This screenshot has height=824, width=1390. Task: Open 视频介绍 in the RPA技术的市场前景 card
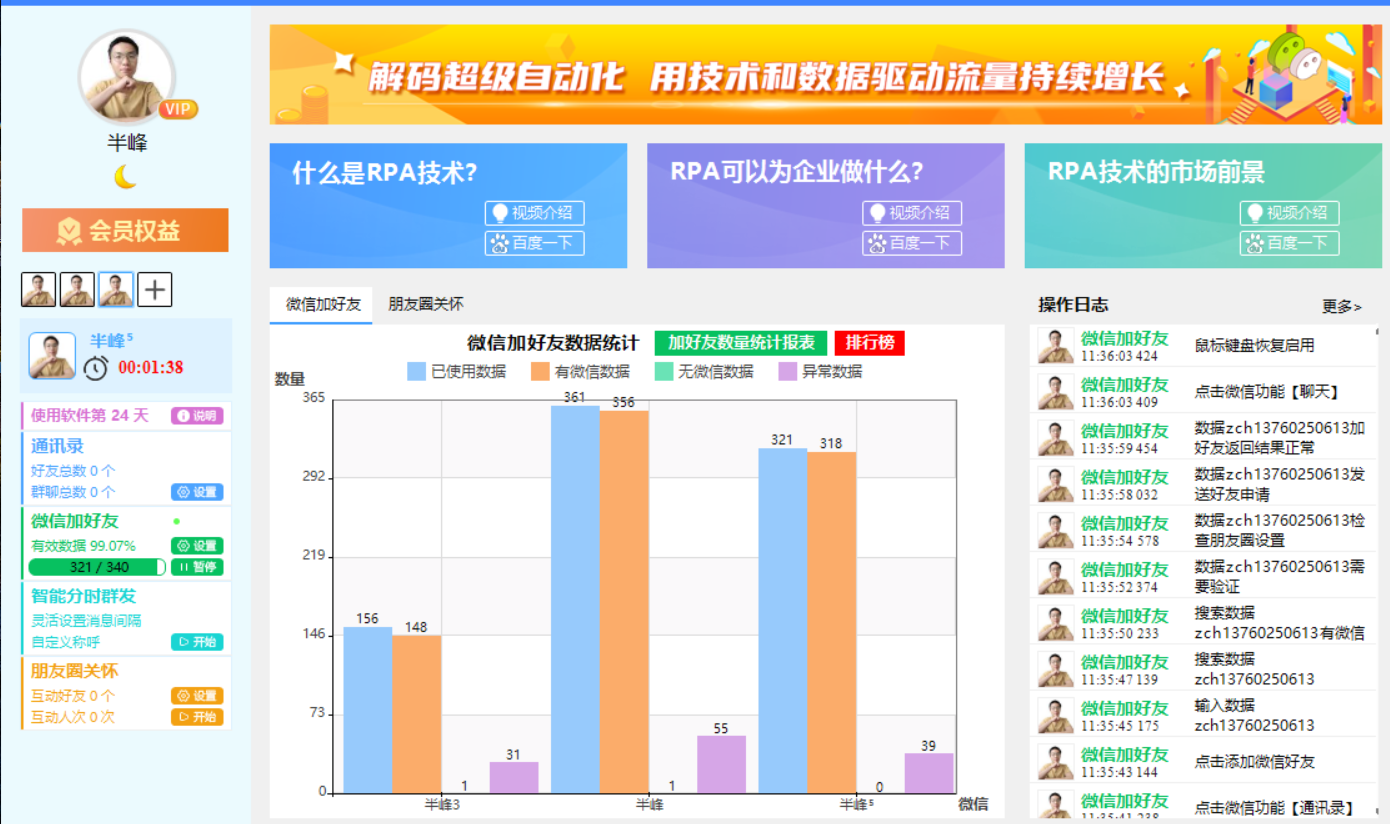(1289, 213)
